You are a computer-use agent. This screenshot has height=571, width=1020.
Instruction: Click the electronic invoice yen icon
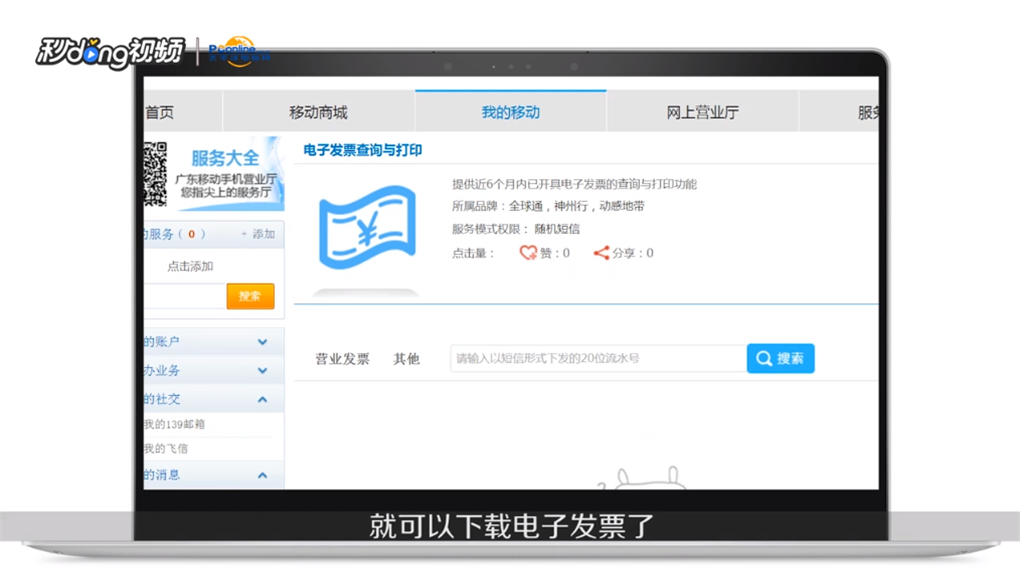point(367,228)
